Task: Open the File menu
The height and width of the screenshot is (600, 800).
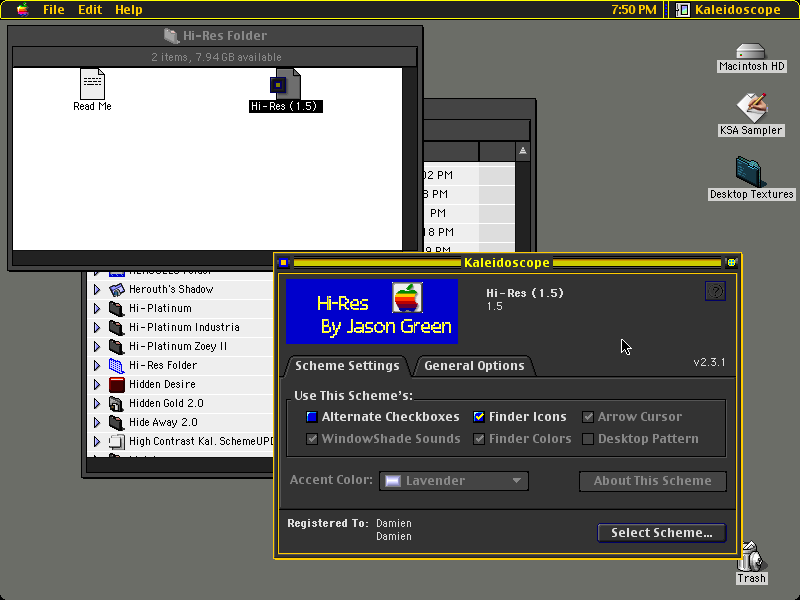Action: coord(54,10)
